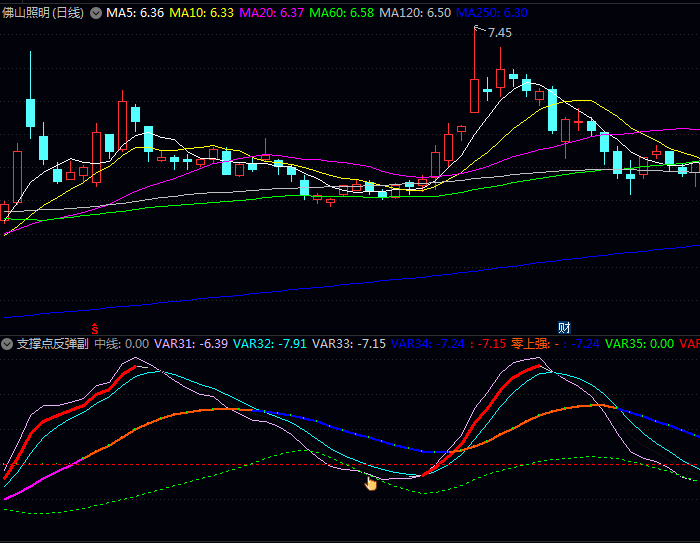Click the blue 财 financial marker
Image resolution: width=700 pixels, height=543 pixels.
click(x=564, y=328)
